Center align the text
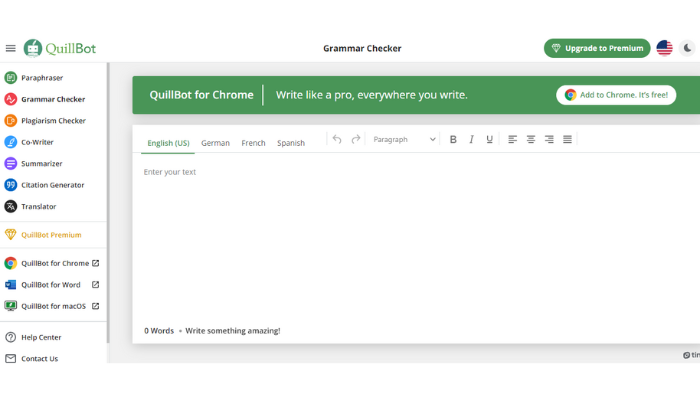The width and height of the screenshot is (700, 400). [531, 139]
